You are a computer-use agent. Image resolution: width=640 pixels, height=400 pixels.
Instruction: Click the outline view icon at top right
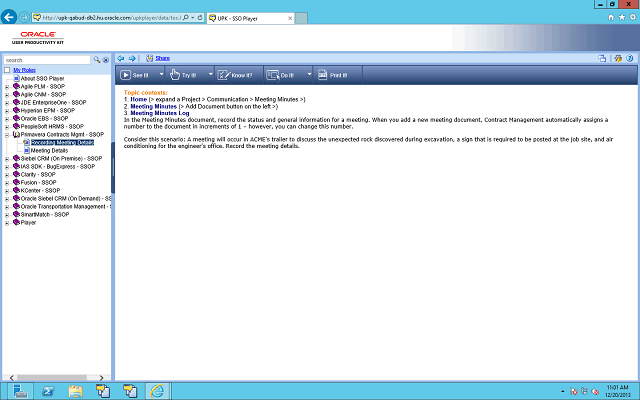602,59
